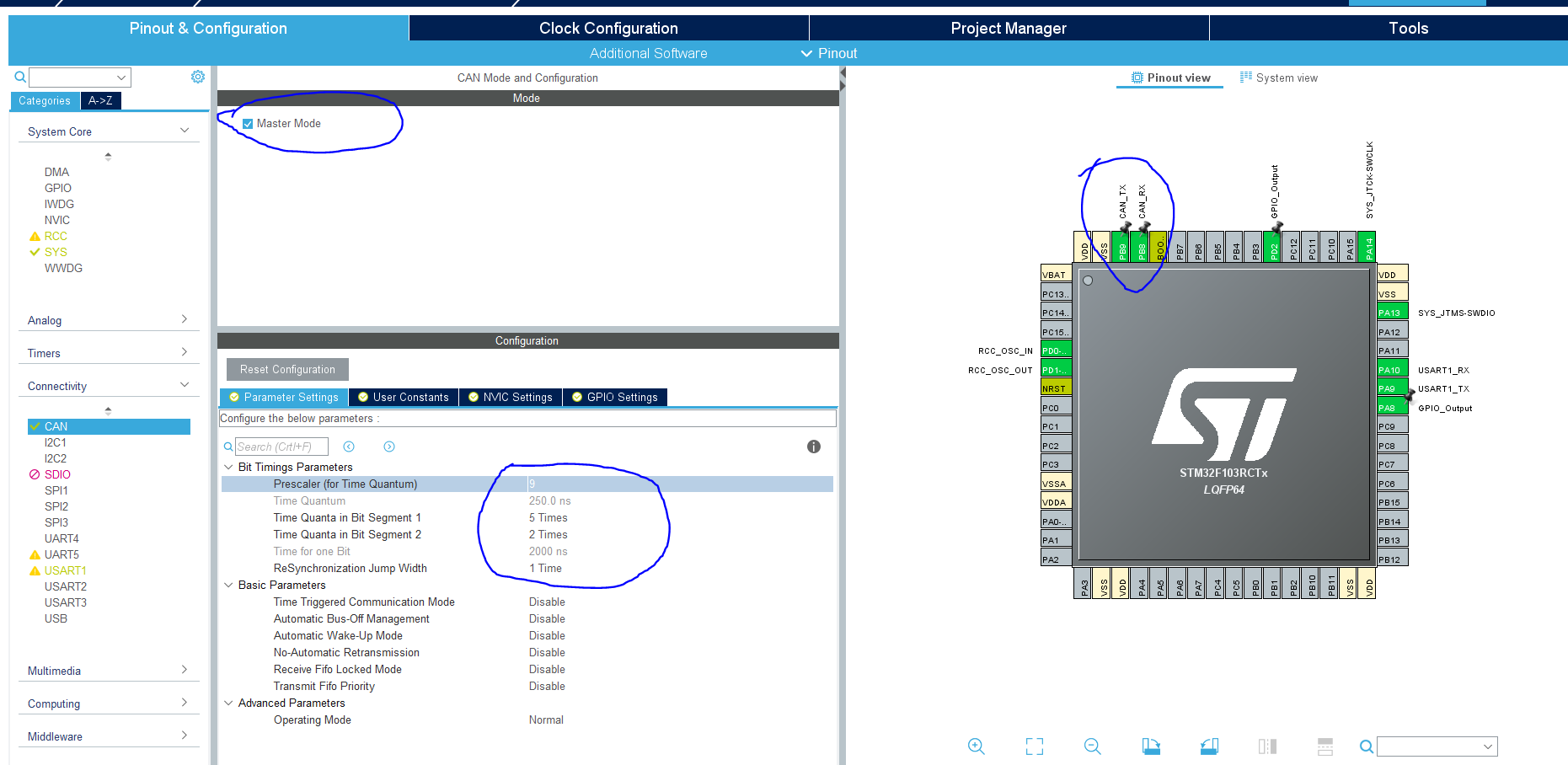Open the categories settings gear
This screenshot has height=765, width=1568.
pyautogui.click(x=198, y=77)
